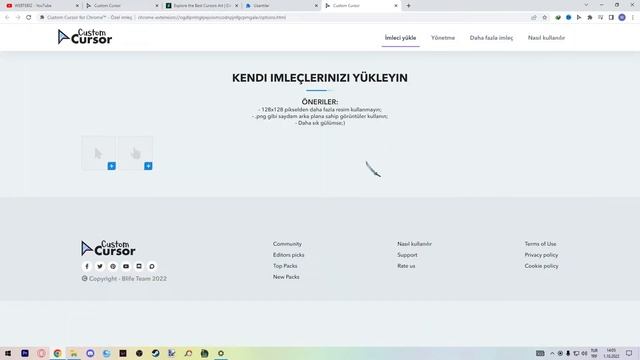Open the Windows notification center
640x360 pixels.
tap(629, 353)
